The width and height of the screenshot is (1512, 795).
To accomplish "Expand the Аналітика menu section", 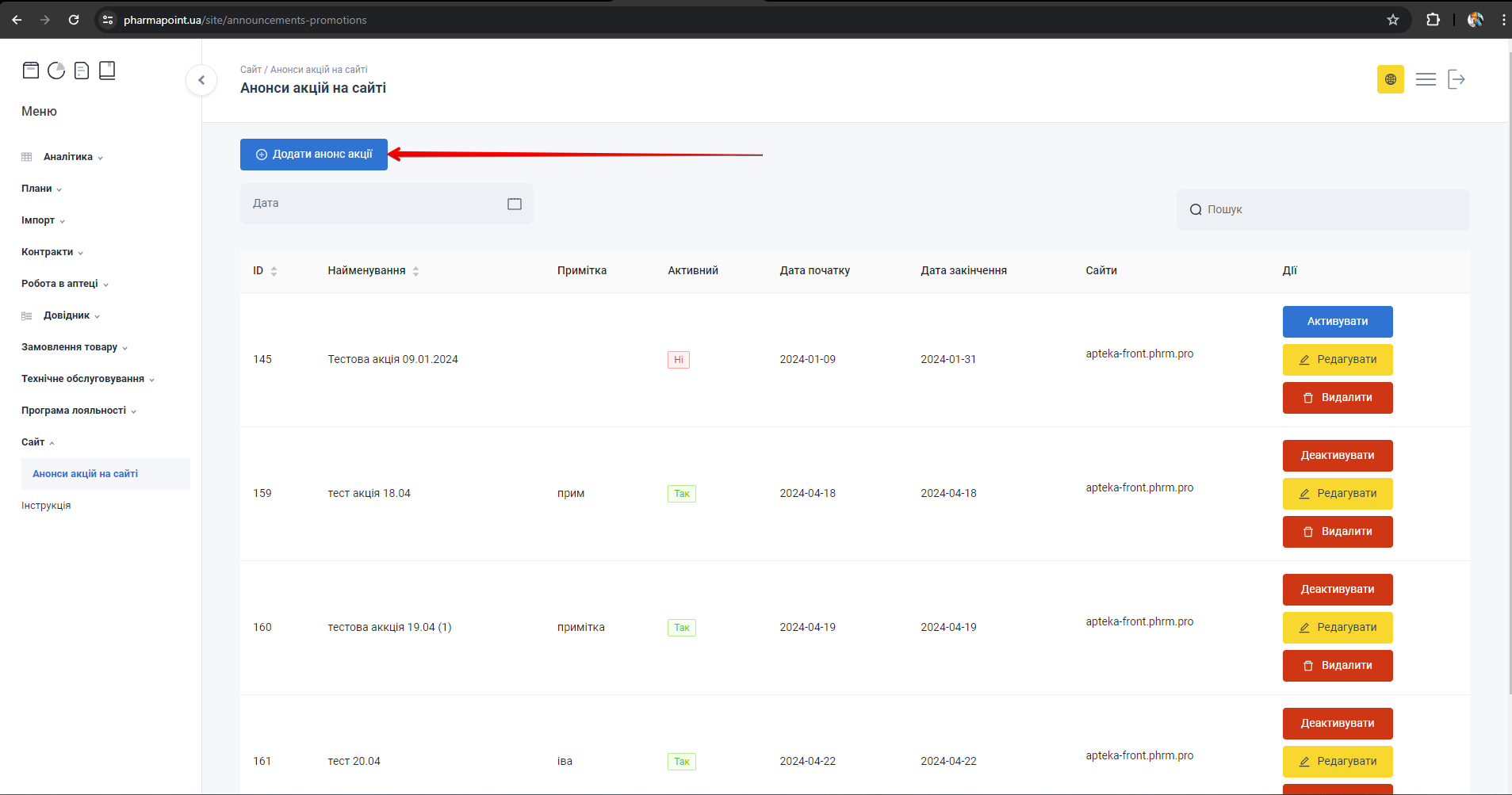I will pyautogui.click(x=68, y=157).
